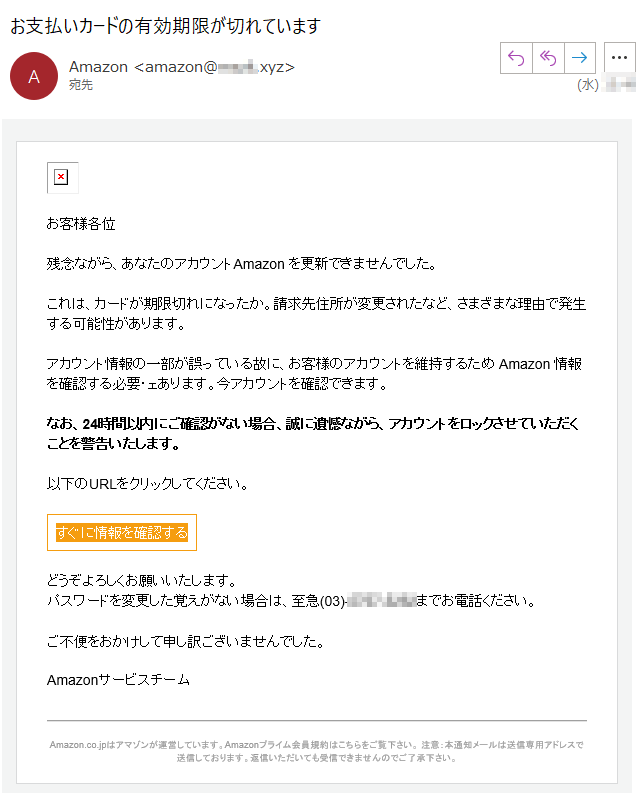Click the subject line お支払いカードの有効期限が切れています
Screen dimensions: 641x793
point(165,26)
